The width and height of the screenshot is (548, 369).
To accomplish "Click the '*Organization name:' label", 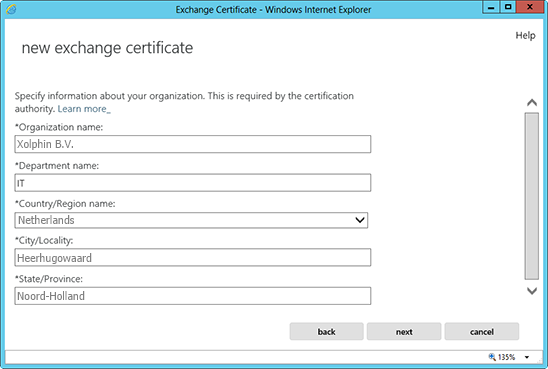I will point(59,127).
